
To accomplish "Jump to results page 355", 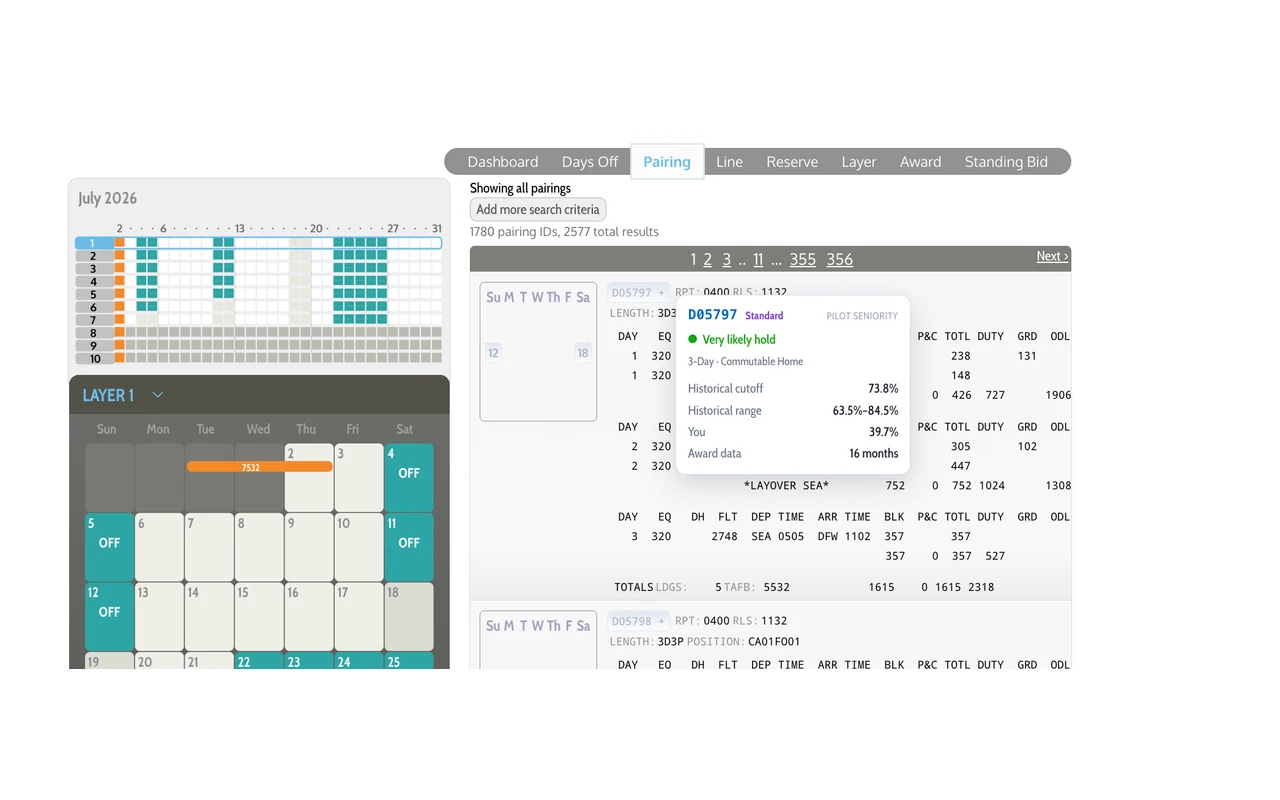I will [x=802, y=259].
